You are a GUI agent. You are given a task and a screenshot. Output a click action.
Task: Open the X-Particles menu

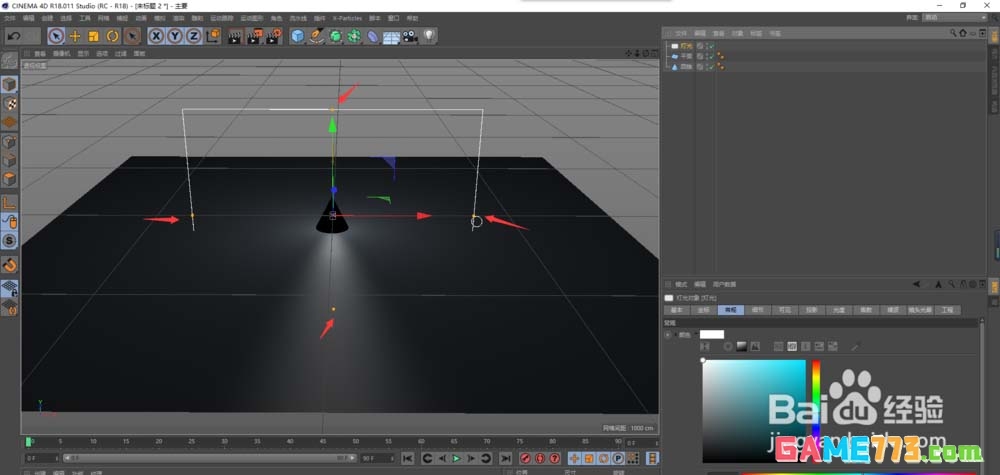point(347,18)
